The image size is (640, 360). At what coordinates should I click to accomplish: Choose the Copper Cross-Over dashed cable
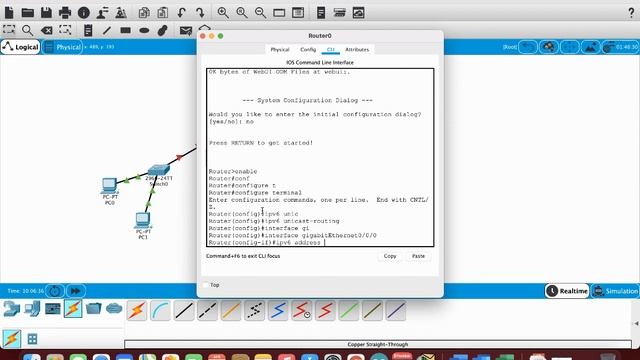tap(207, 311)
